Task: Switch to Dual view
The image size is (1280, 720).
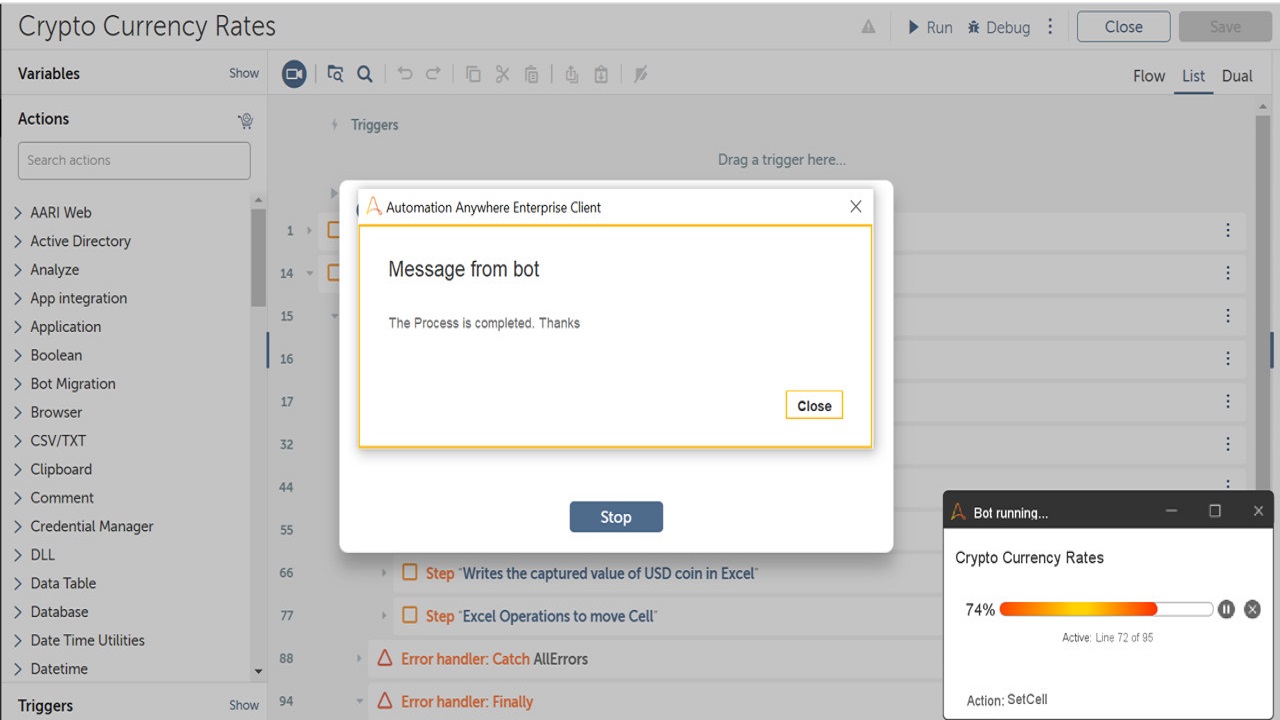Action: click(x=1237, y=76)
